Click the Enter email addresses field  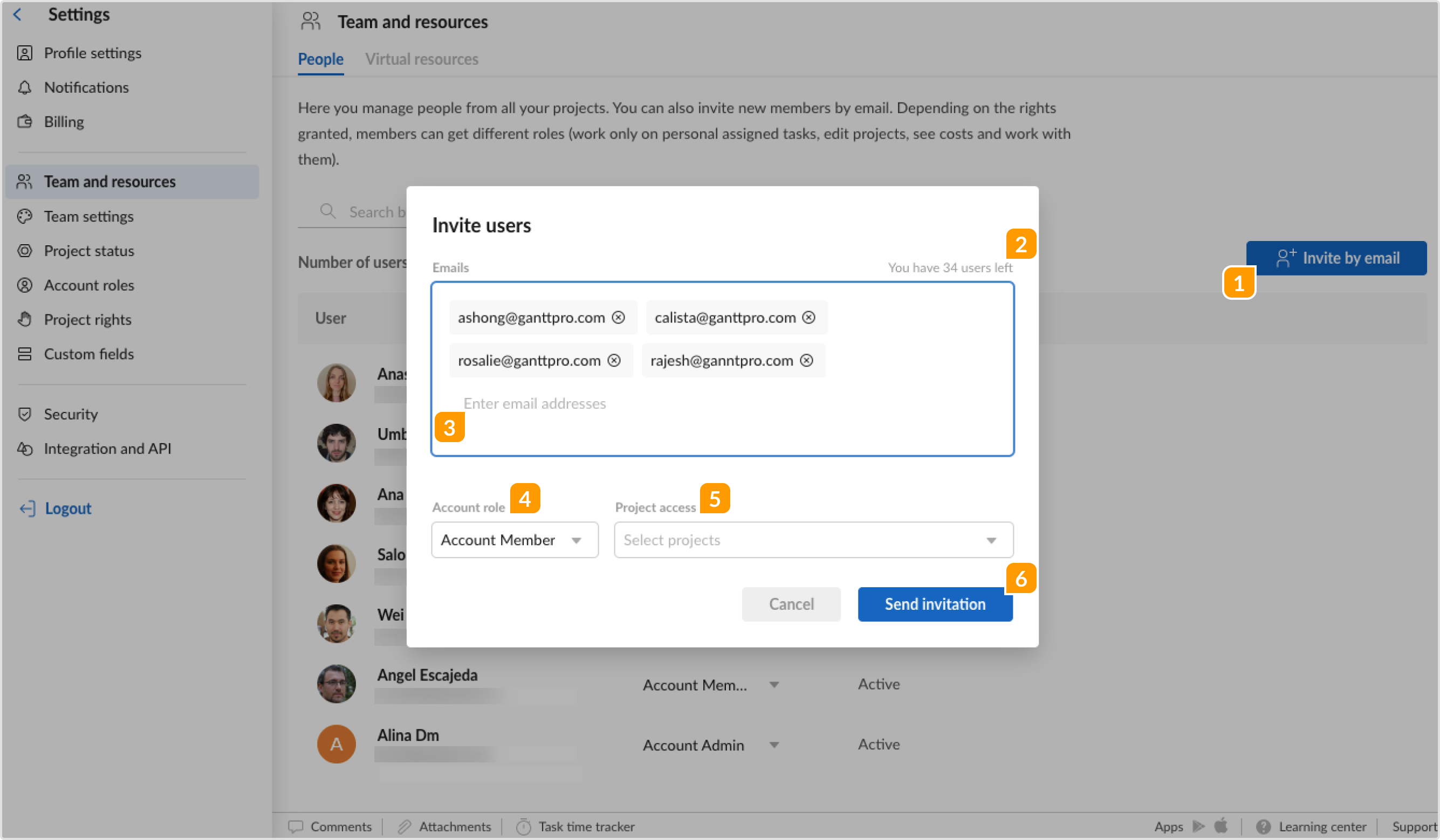pyautogui.click(x=534, y=403)
